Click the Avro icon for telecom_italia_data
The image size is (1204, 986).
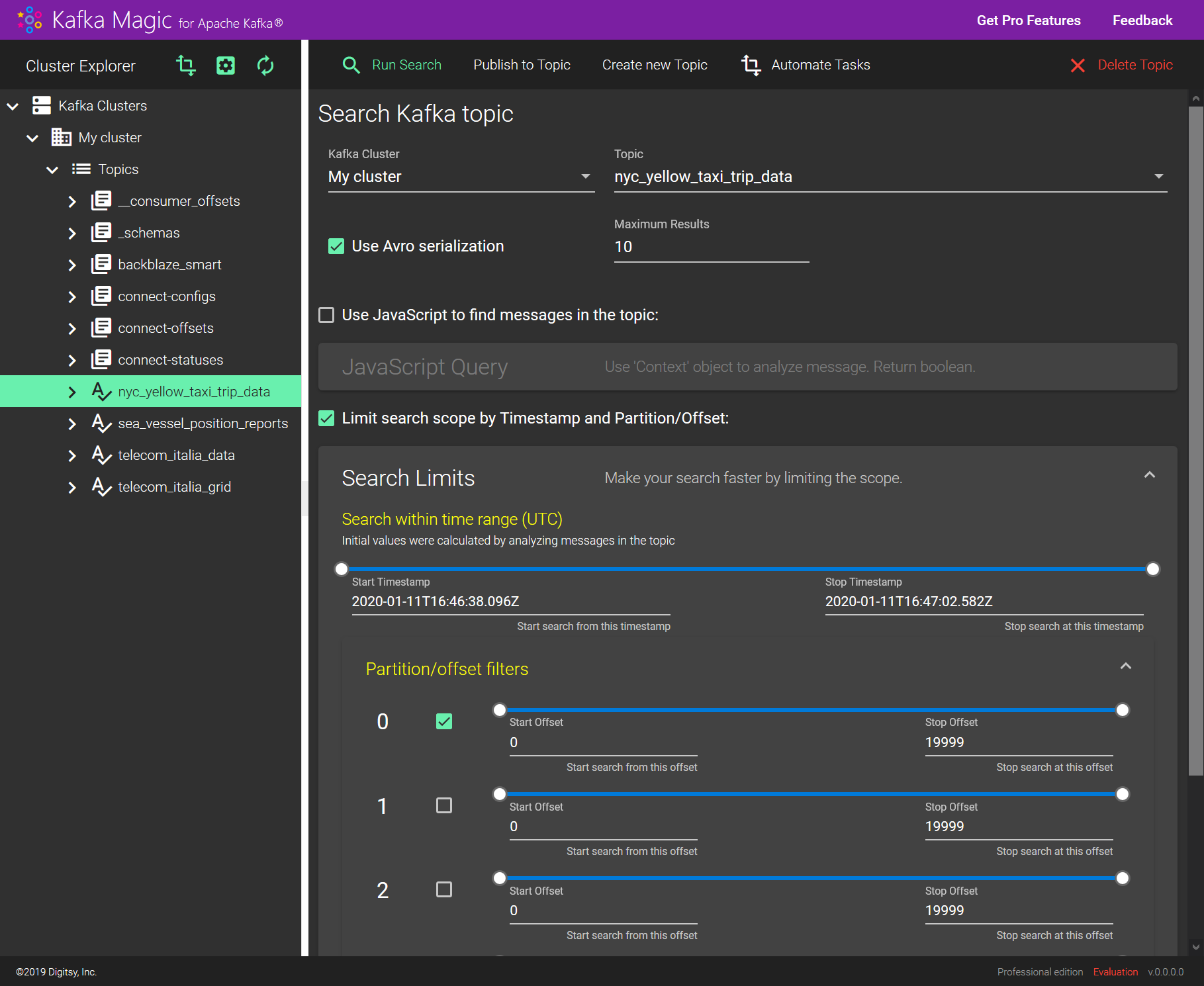pos(101,455)
